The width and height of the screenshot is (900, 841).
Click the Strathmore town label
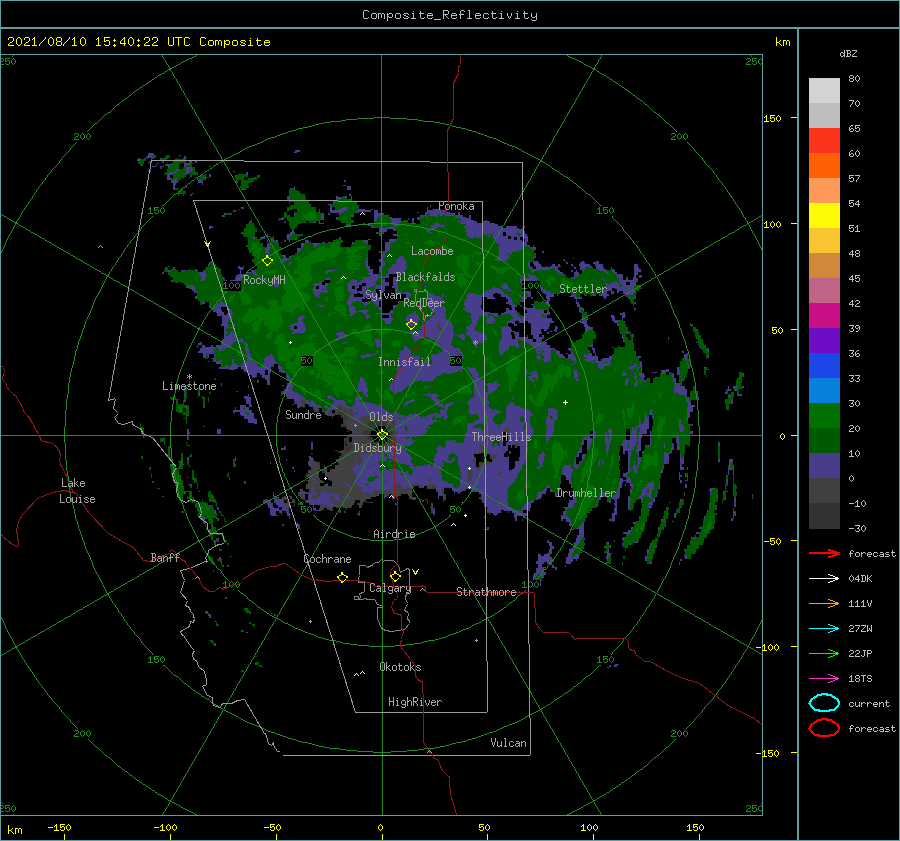coord(486,592)
